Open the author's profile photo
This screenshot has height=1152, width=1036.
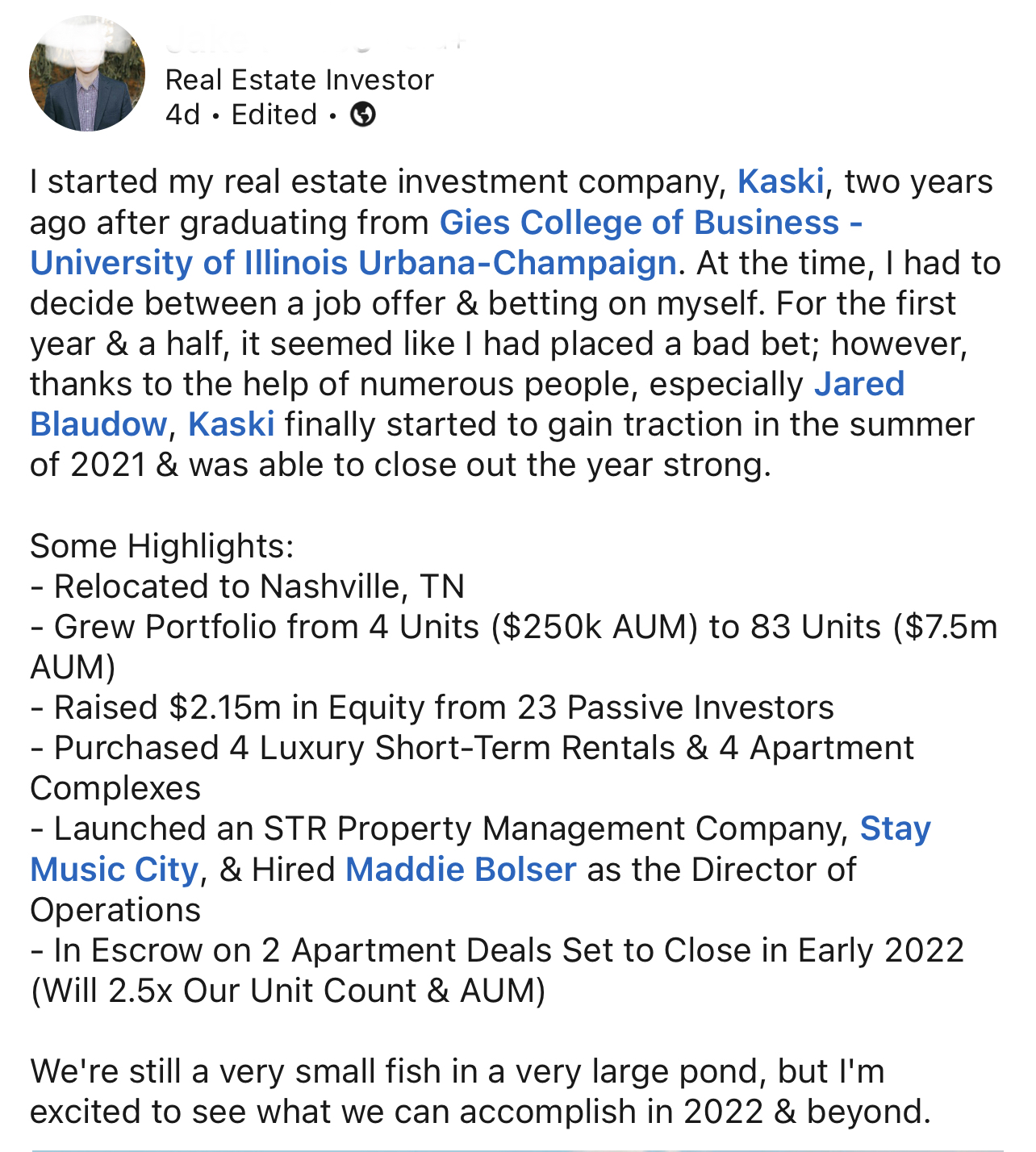coord(87,74)
